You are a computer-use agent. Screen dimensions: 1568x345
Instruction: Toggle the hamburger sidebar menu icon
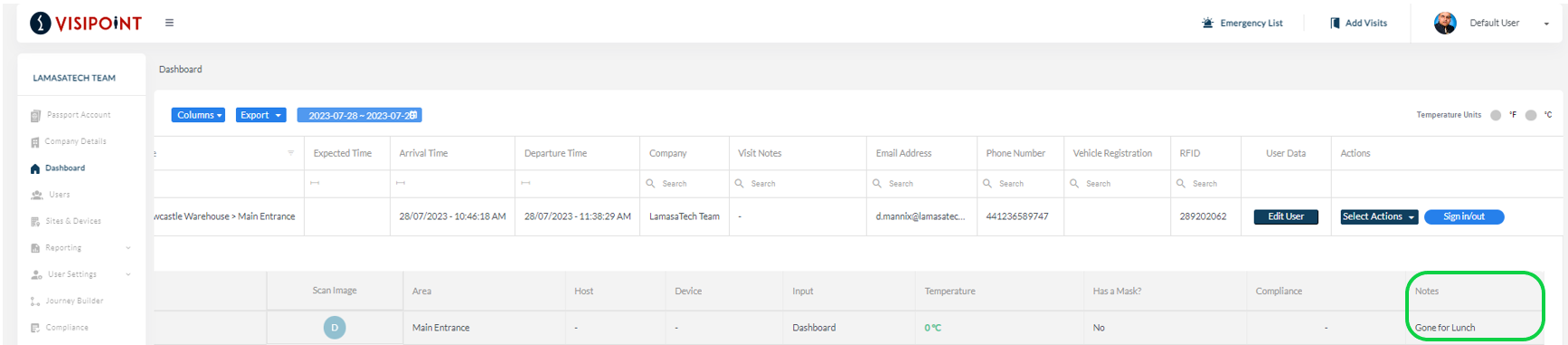(x=169, y=23)
